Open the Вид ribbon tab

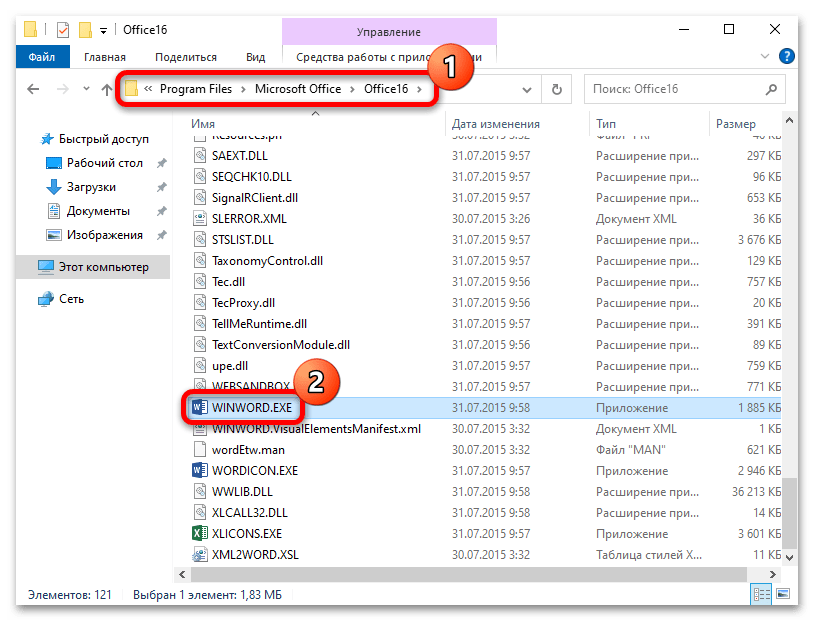pyautogui.click(x=255, y=57)
